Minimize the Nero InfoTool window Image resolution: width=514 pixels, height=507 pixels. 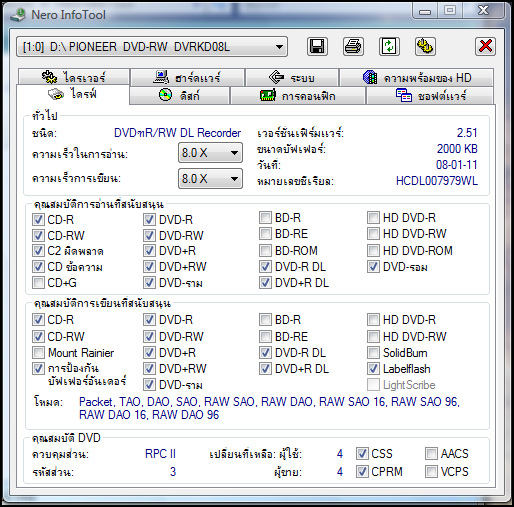click(x=425, y=11)
